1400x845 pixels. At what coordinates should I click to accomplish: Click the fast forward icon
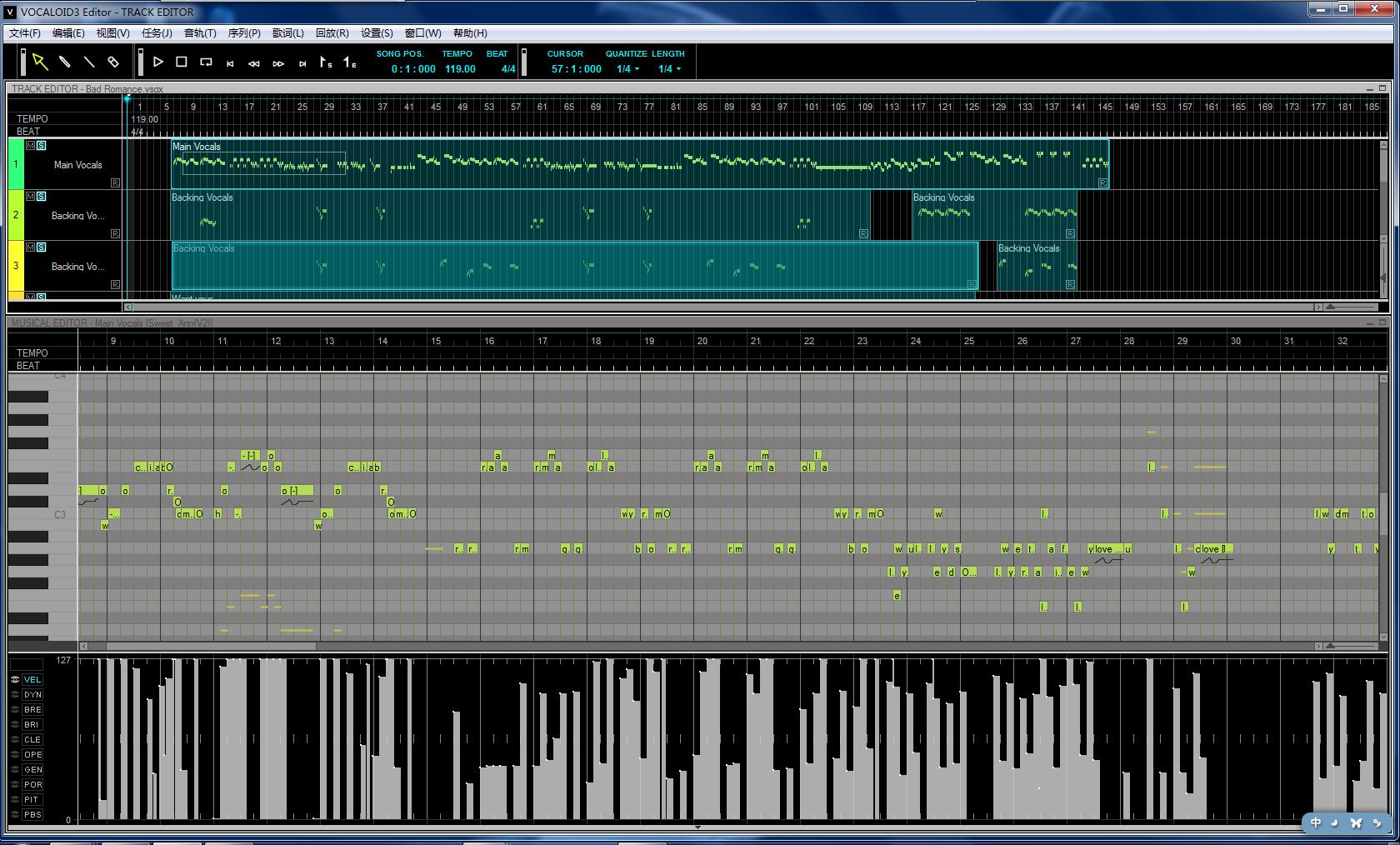click(278, 63)
